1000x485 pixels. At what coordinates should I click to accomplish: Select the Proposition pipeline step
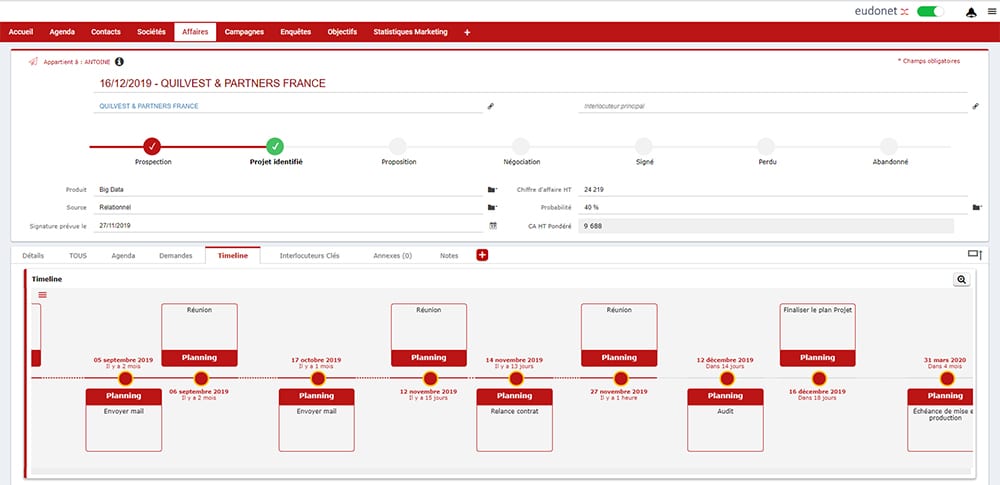pos(398,146)
